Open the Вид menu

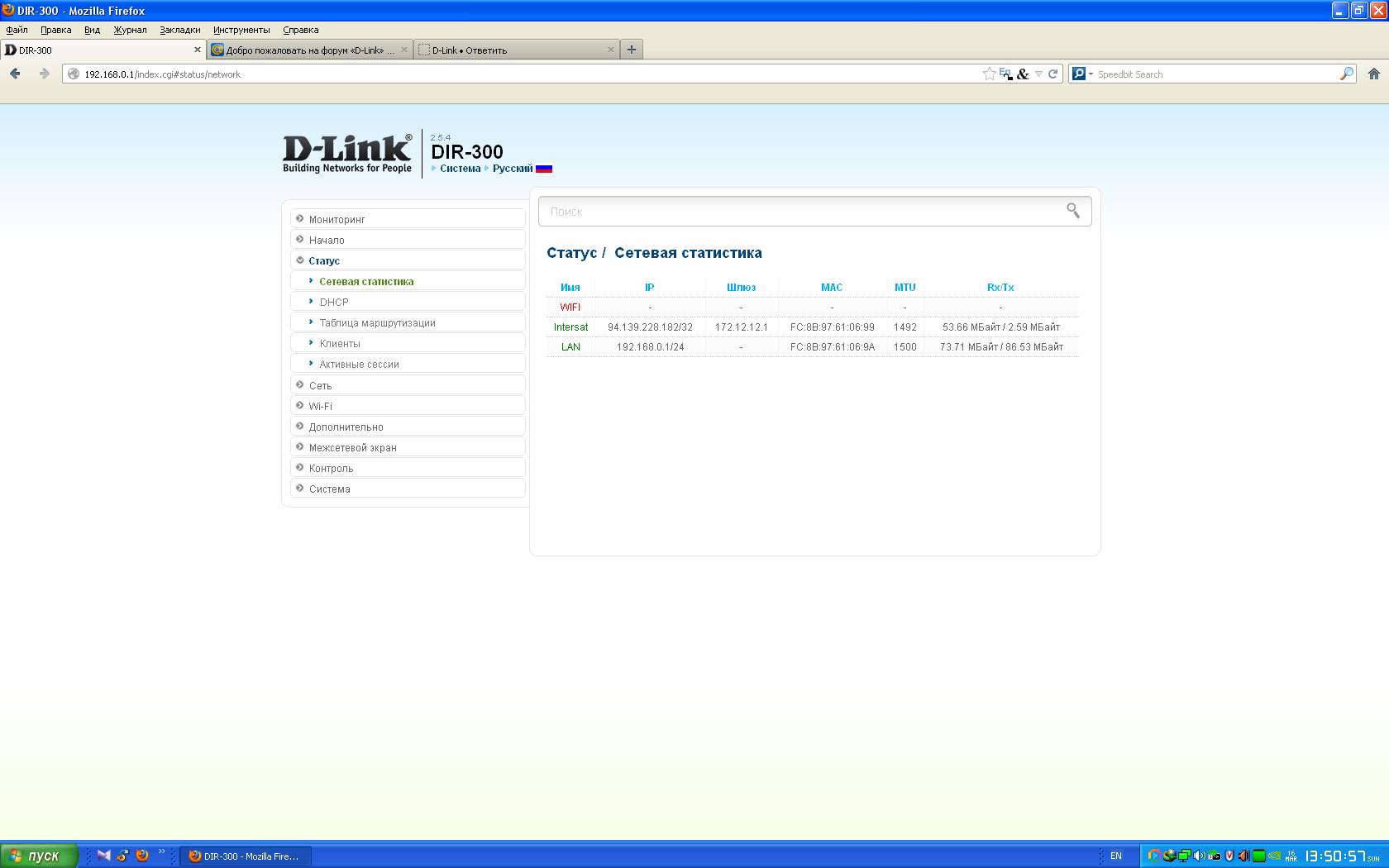[x=92, y=30]
